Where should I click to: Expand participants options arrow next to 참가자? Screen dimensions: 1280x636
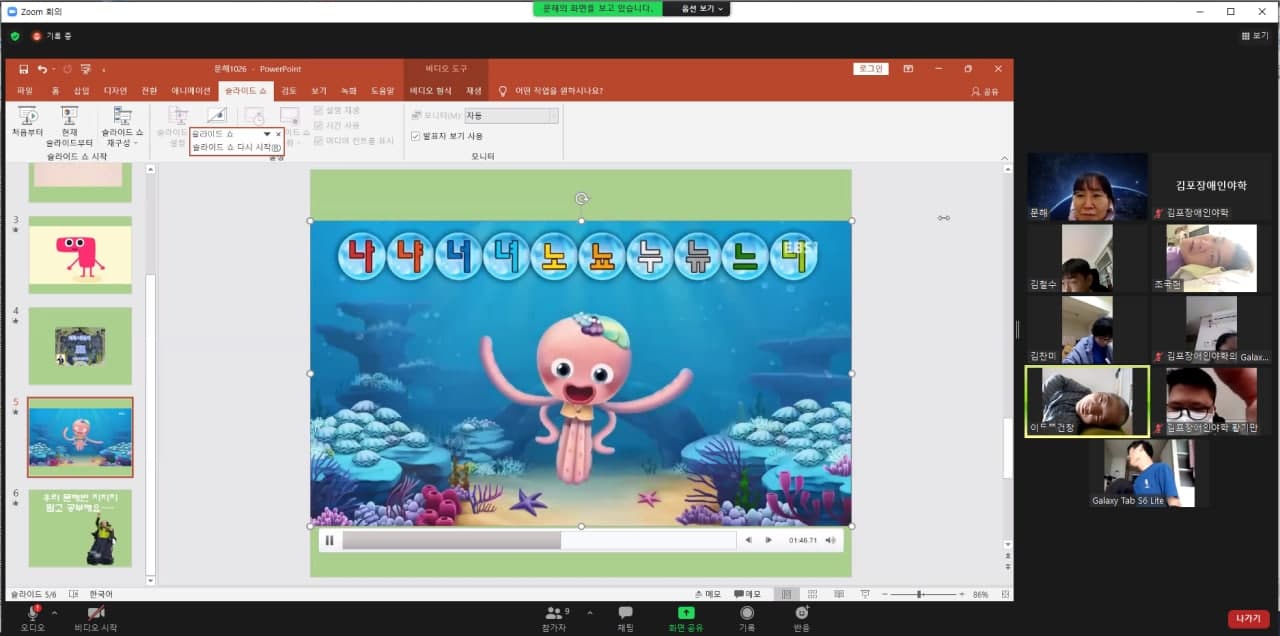tap(590, 612)
